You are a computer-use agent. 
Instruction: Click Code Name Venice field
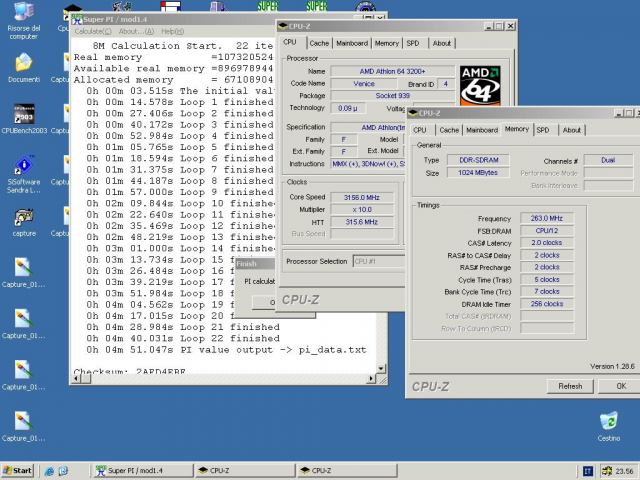(364, 84)
